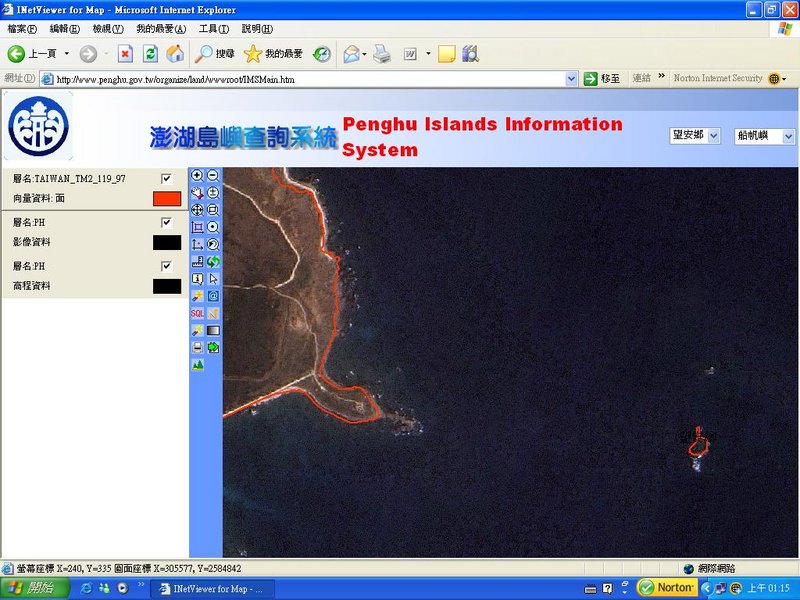800x600 pixels.
Task: Activate the pan hand tool
Action: 197,192
